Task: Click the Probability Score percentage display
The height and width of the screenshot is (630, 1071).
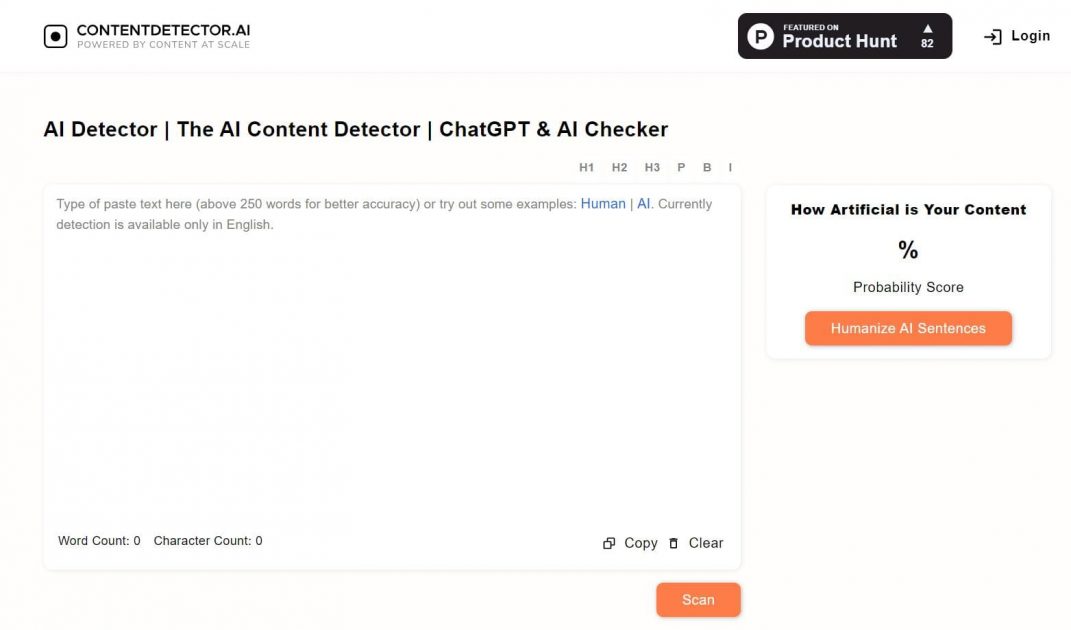Action: click(x=908, y=251)
